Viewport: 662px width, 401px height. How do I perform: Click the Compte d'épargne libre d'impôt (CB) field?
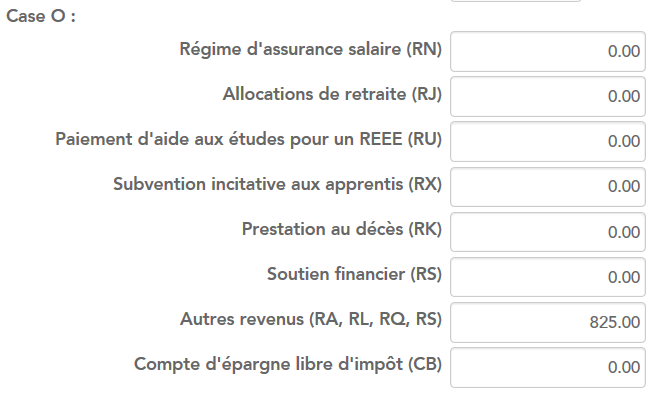click(x=547, y=366)
